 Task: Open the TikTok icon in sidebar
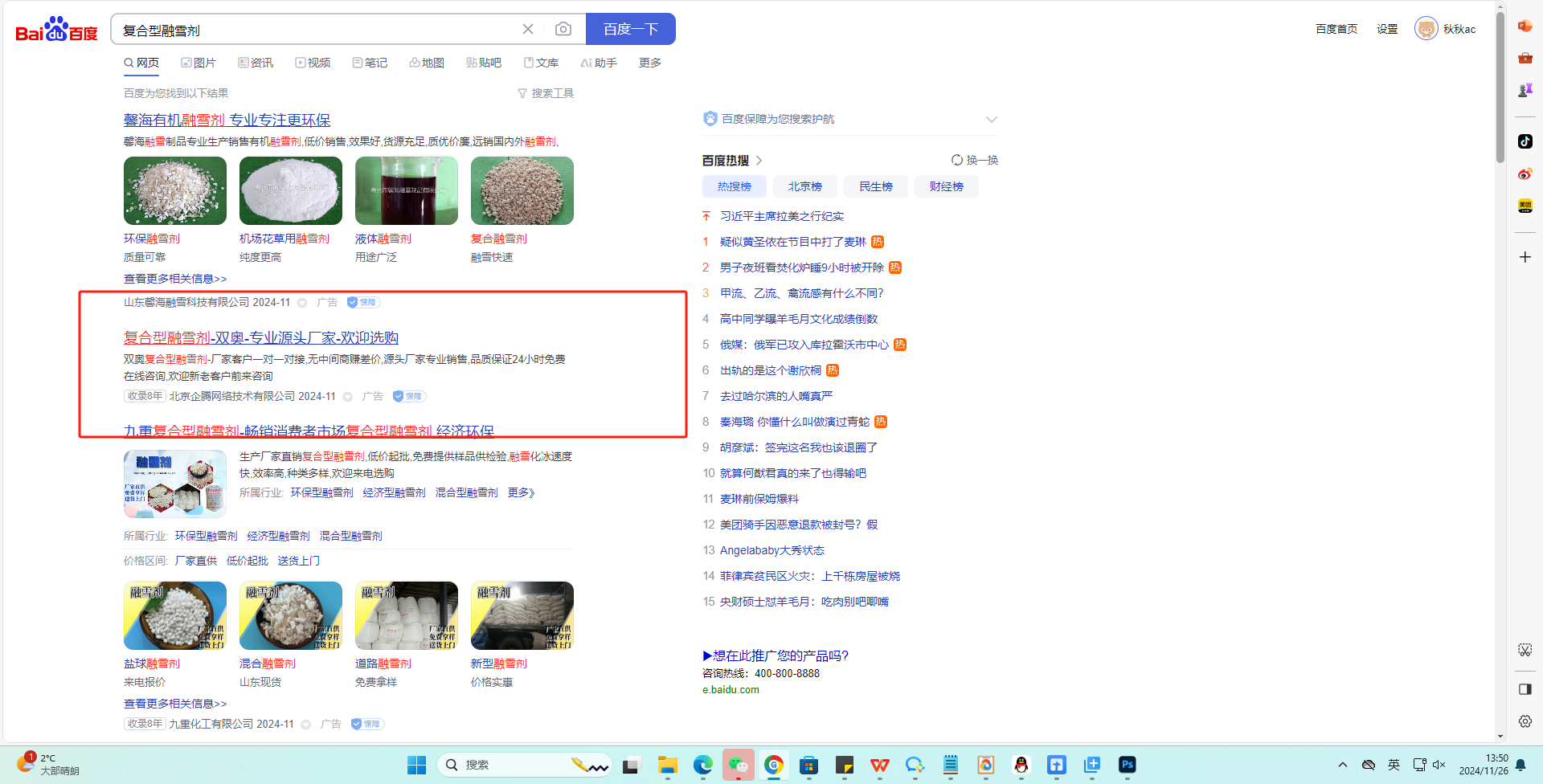pyautogui.click(x=1525, y=141)
